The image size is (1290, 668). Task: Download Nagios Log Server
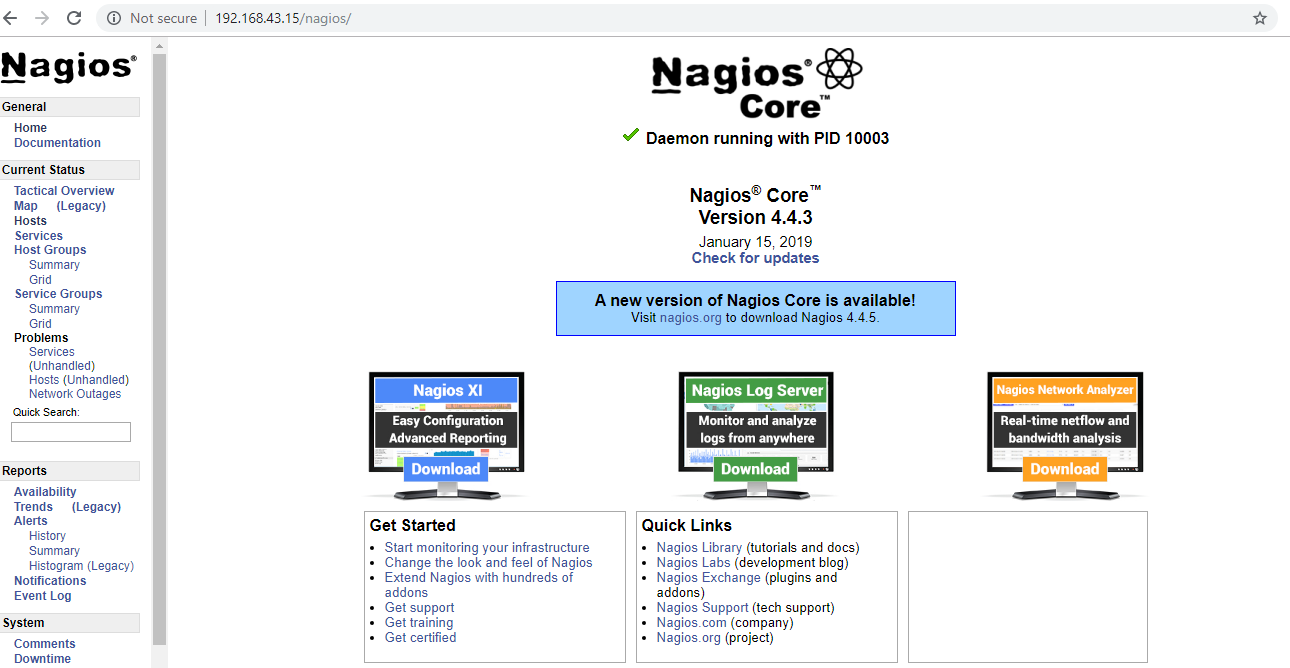(x=755, y=468)
